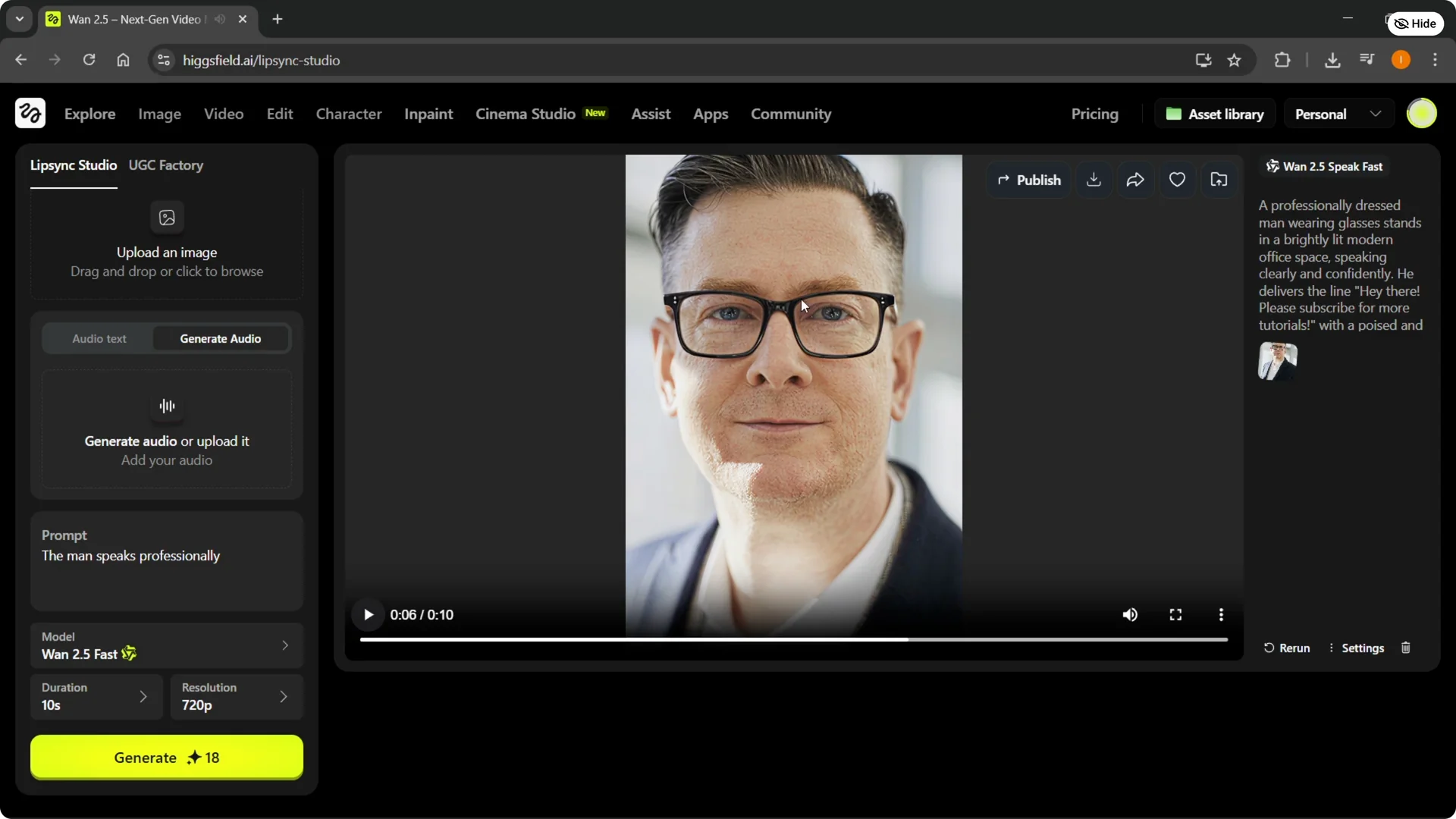The image size is (1456, 819).
Task: Publish the generated video
Action: 1029,179
